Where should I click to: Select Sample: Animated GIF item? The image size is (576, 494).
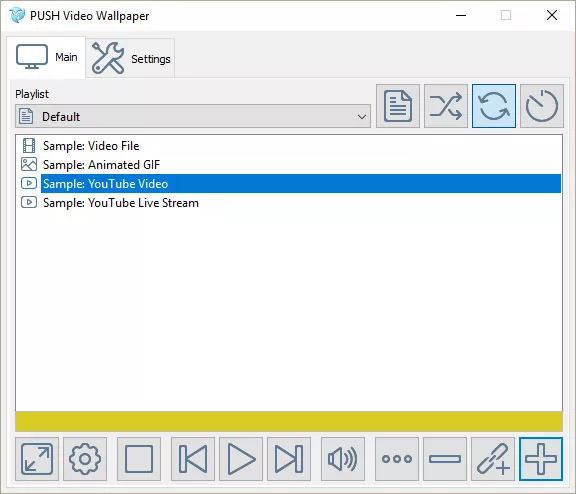[101, 165]
